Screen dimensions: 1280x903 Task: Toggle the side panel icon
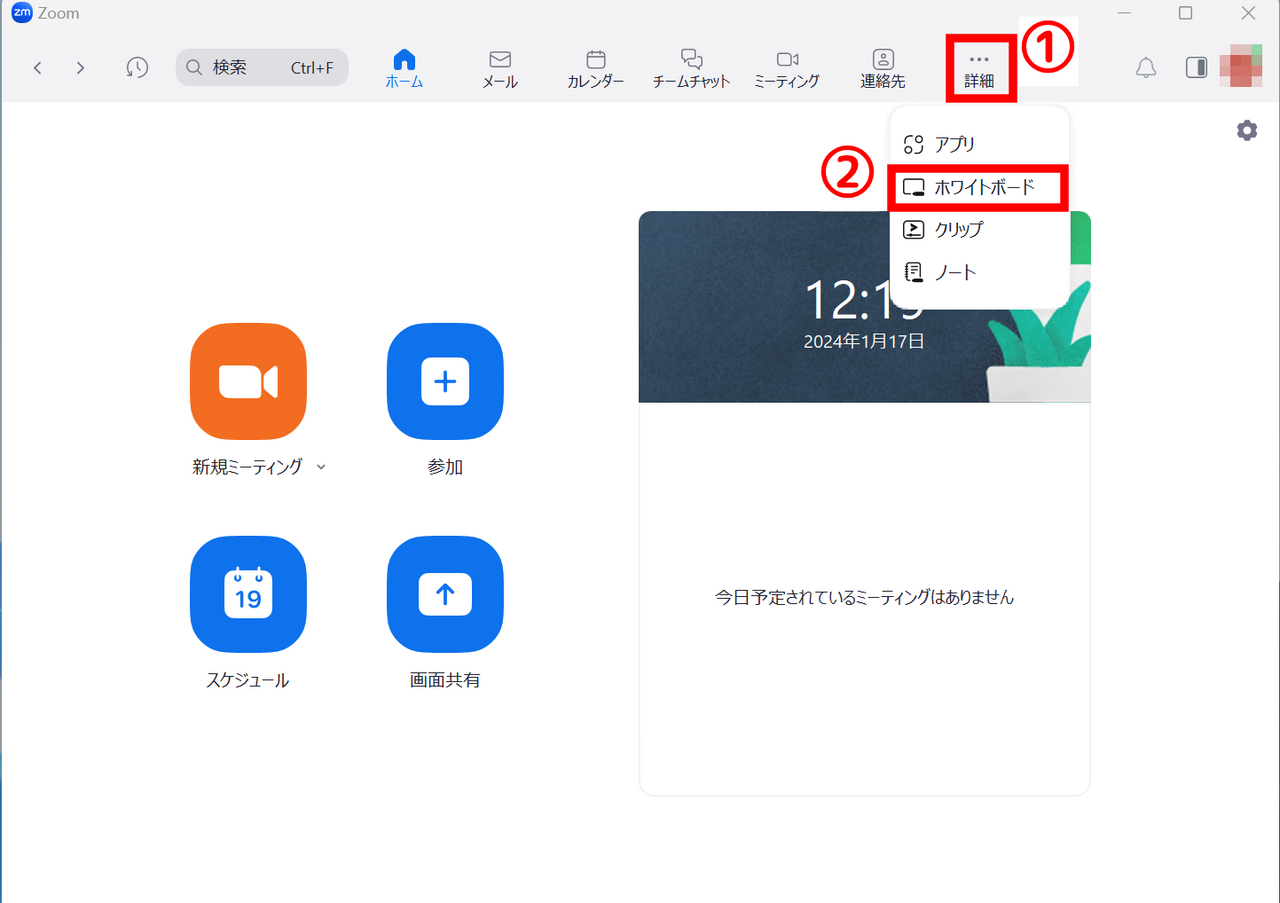pyautogui.click(x=1196, y=68)
